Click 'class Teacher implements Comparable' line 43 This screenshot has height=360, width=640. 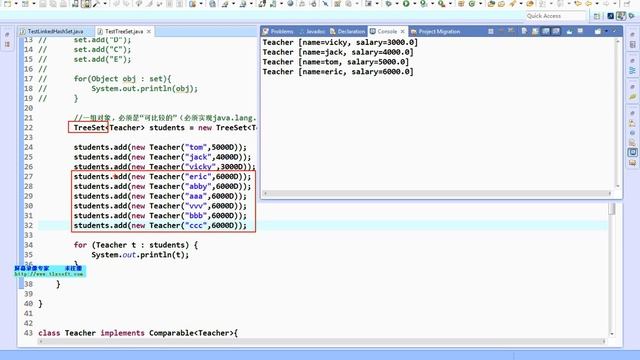(138, 333)
